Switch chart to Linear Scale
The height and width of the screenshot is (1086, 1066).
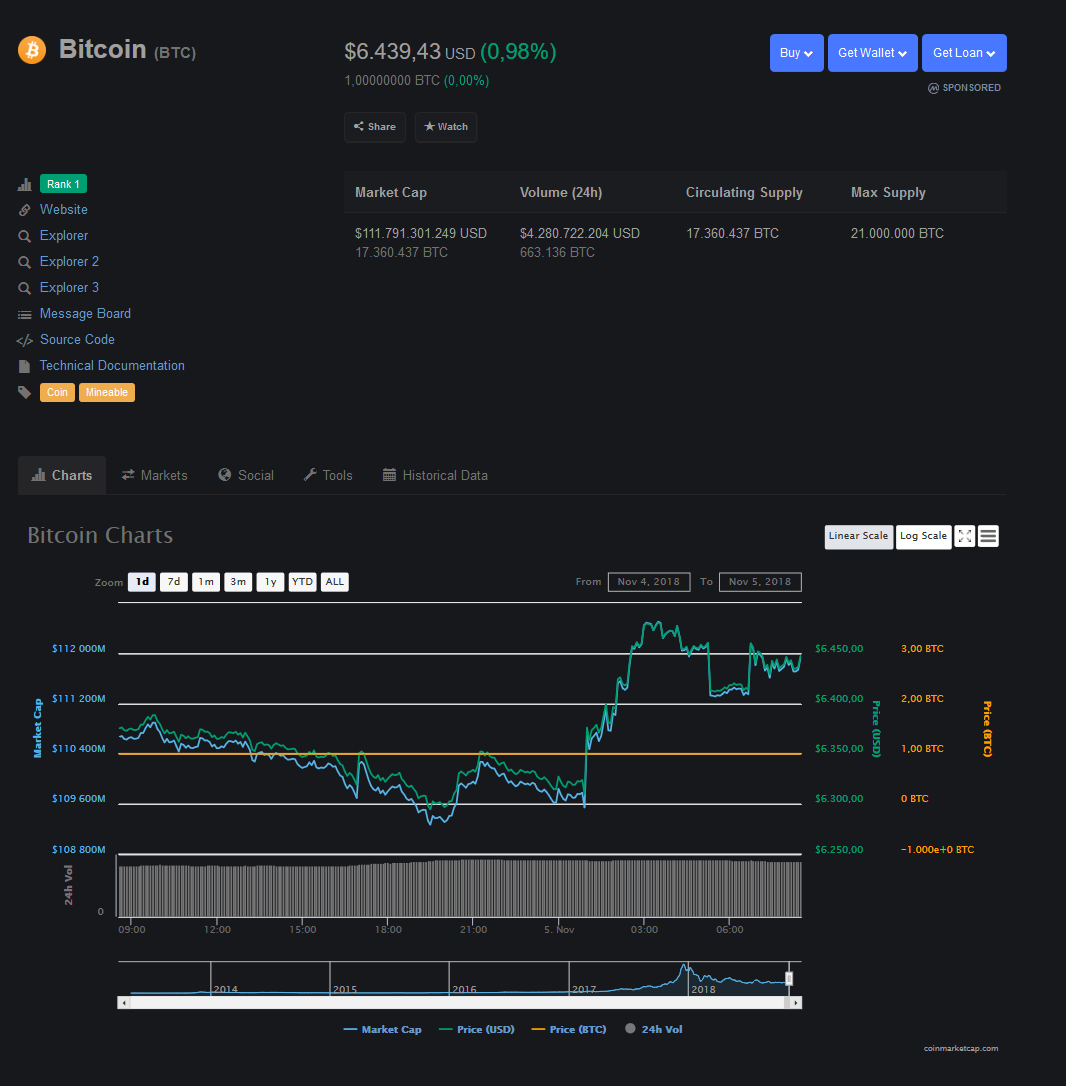(858, 536)
